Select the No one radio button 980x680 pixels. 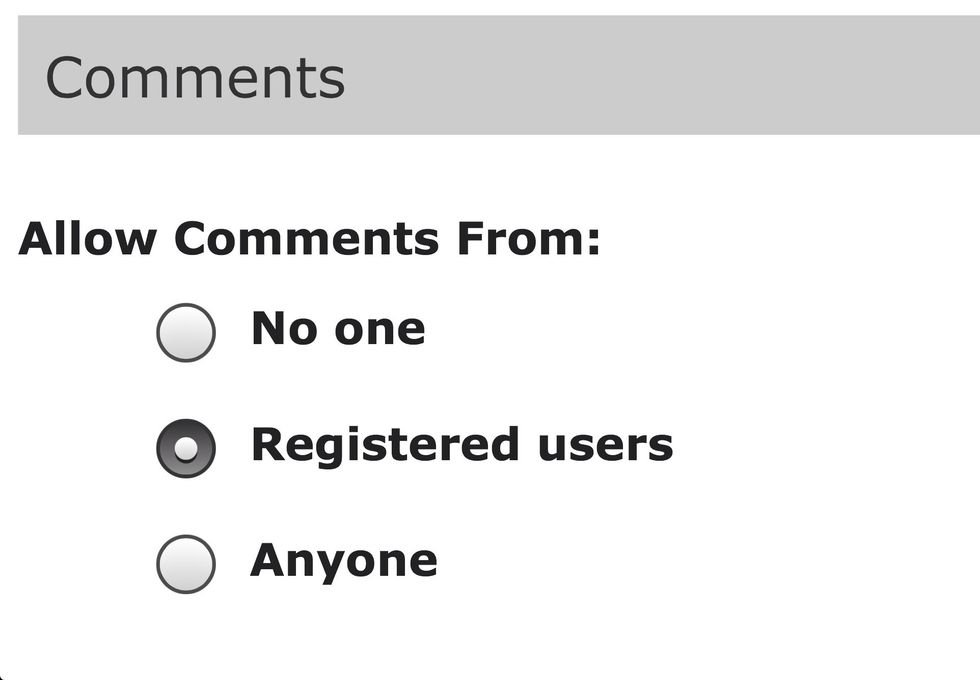click(186, 332)
